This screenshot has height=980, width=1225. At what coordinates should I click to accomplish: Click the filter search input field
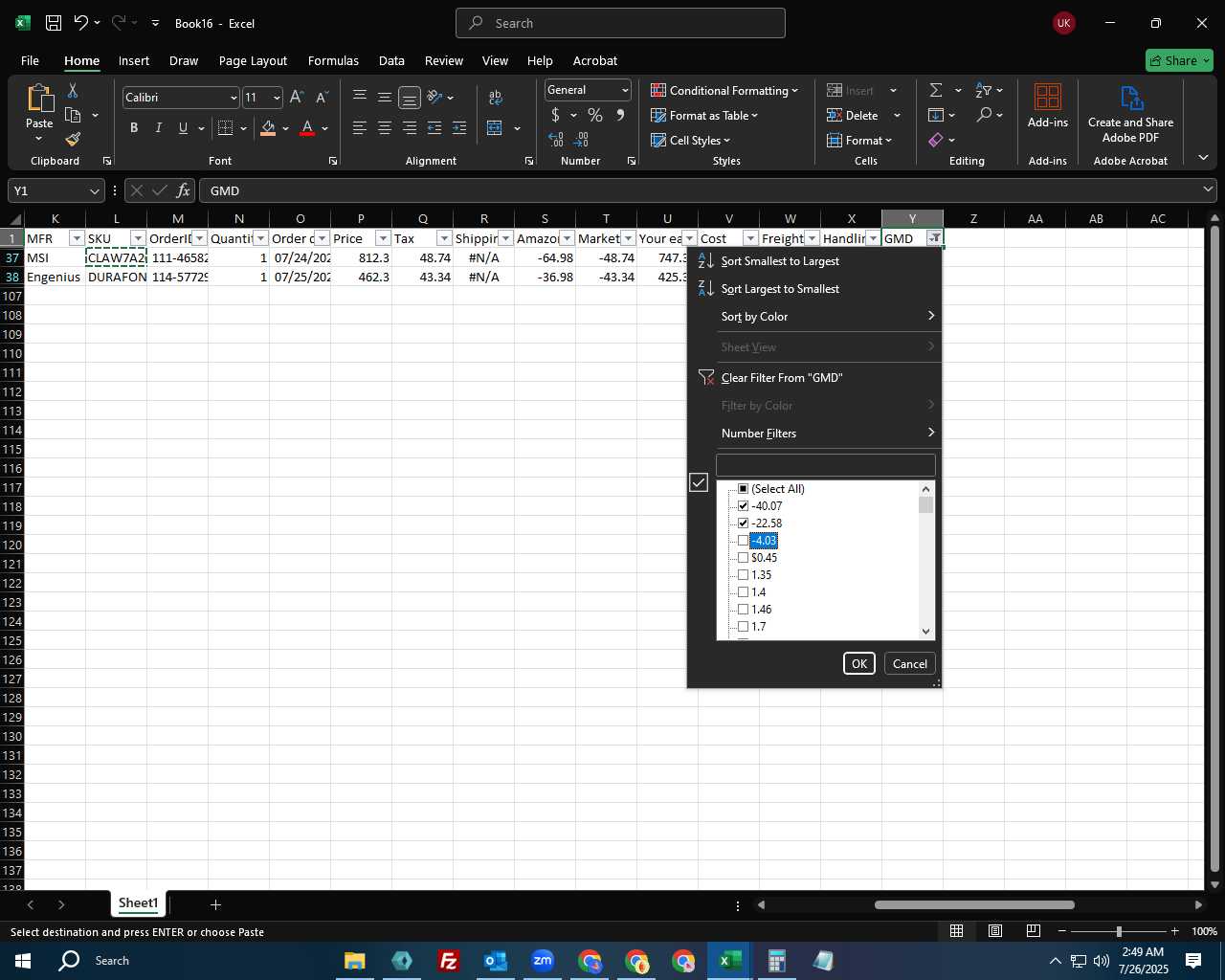pyautogui.click(x=825, y=465)
